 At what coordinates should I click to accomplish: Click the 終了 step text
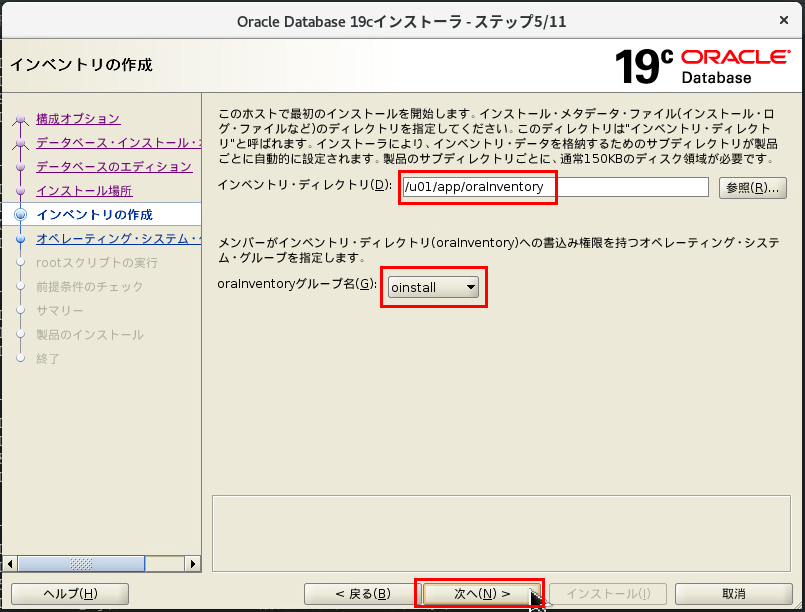tap(48, 358)
